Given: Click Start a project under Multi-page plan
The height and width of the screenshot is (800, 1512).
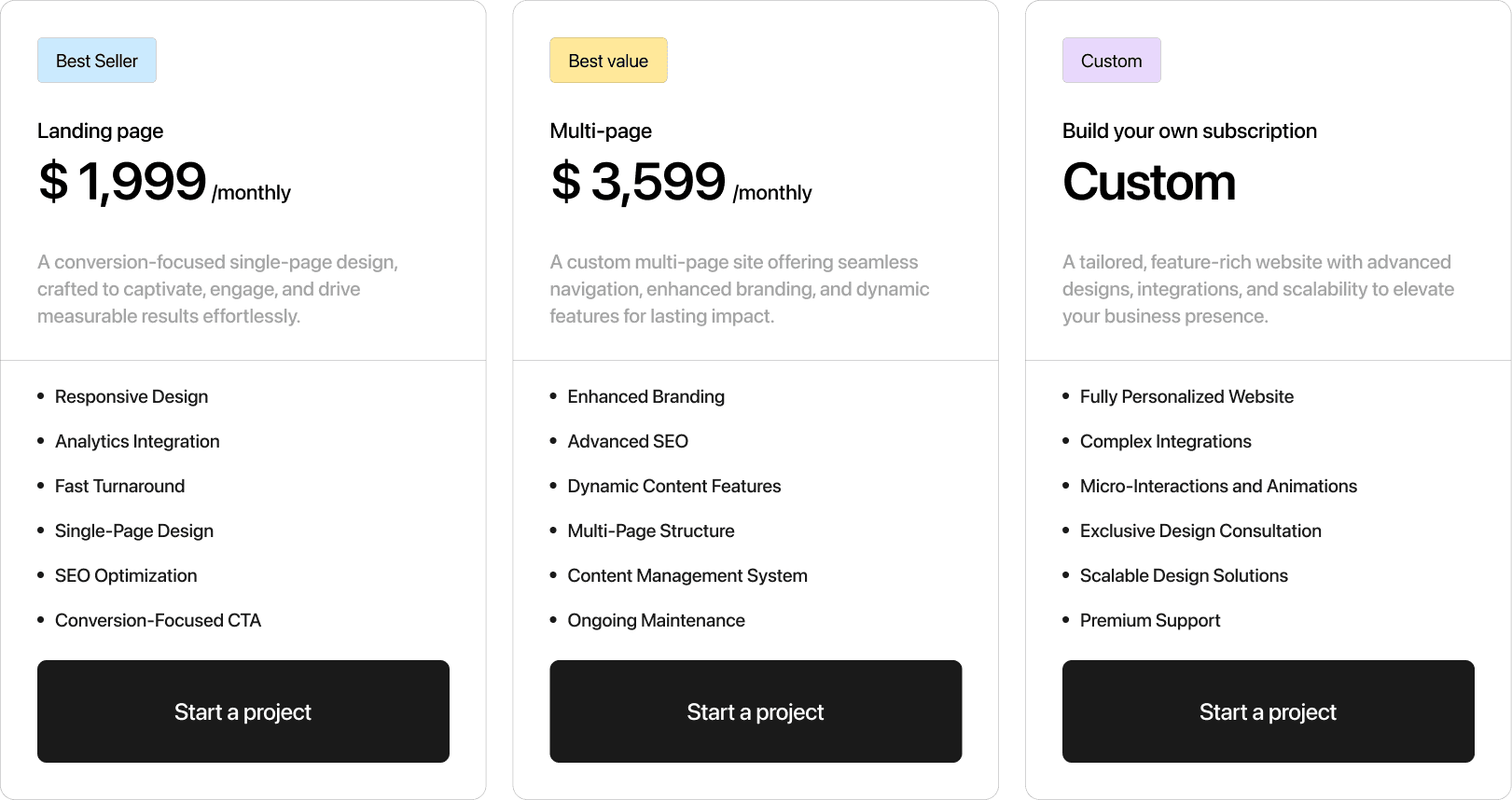Looking at the screenshot, I should tap(756, 711).
